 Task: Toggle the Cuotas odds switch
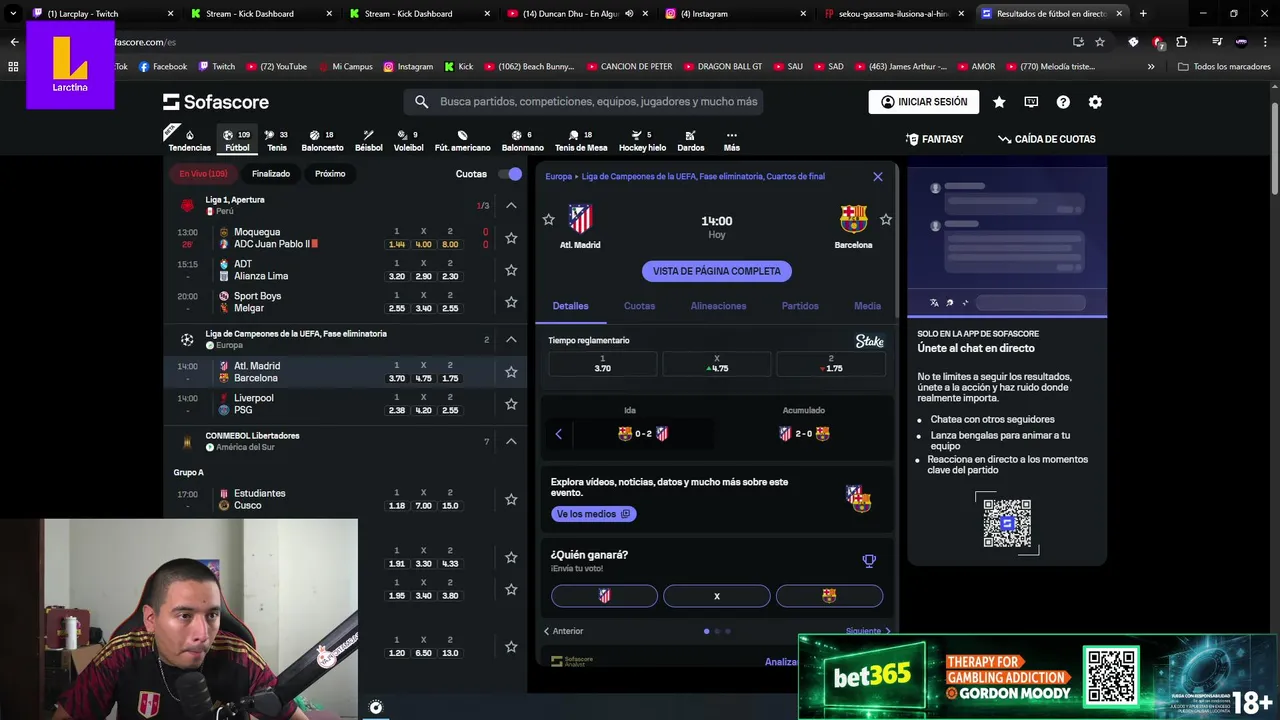(x=510, y=174)
